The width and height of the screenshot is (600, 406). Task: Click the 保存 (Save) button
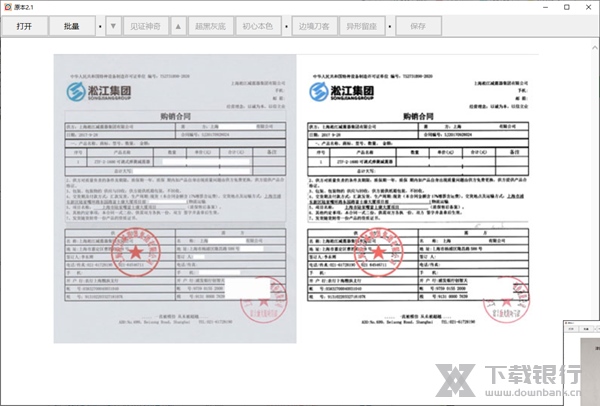pyautogui.click(x=418, y=26)
